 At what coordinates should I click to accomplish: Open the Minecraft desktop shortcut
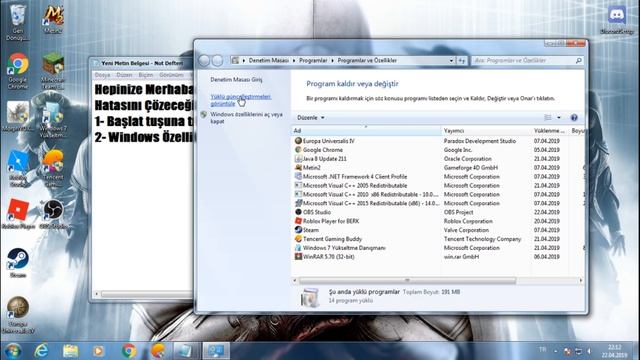tap(53, 71)
